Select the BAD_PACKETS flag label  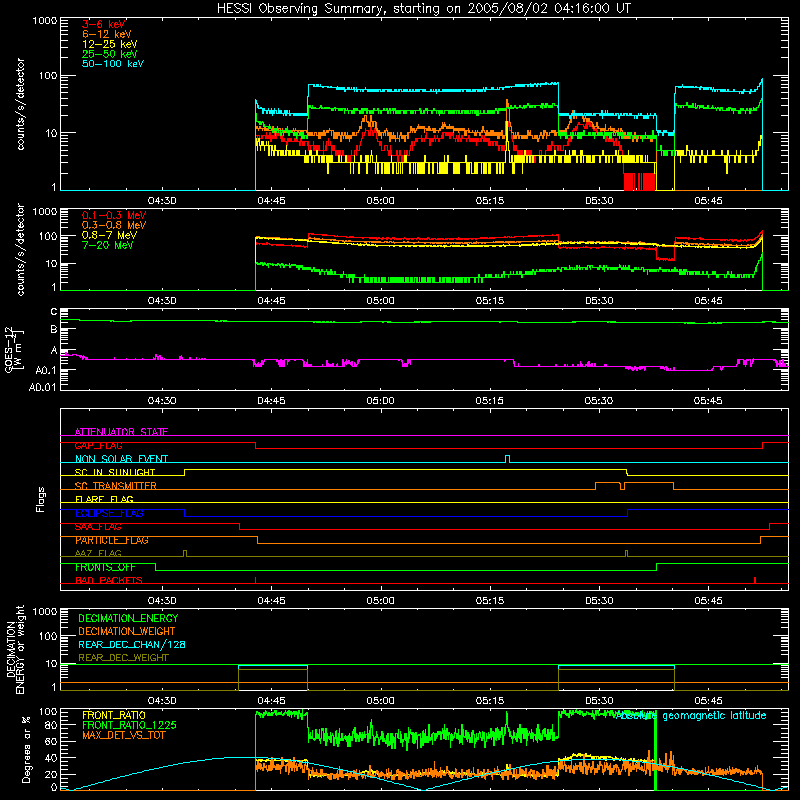pos(109,580)
